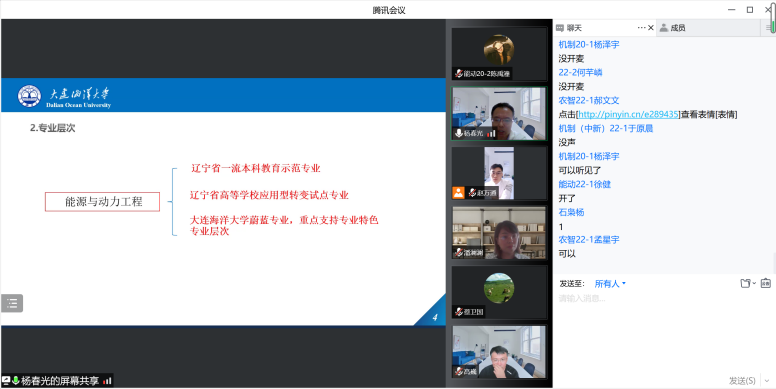The width and height of the screenshot is (776, 389).
Task: Click the orange host badge on 赵万通 tile
Action: pos(458,193)
